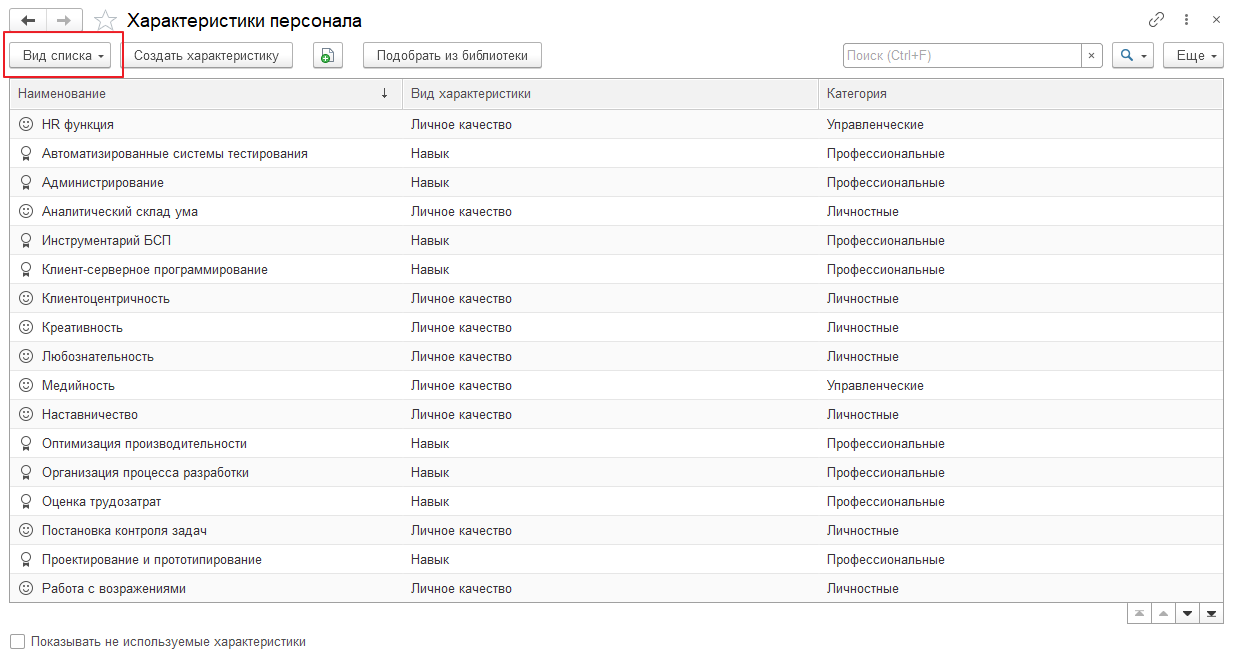Clear the search field with the x button
Viewport: 1240px width, 660px height.
pyautogui.click(x=1092, y=56)
